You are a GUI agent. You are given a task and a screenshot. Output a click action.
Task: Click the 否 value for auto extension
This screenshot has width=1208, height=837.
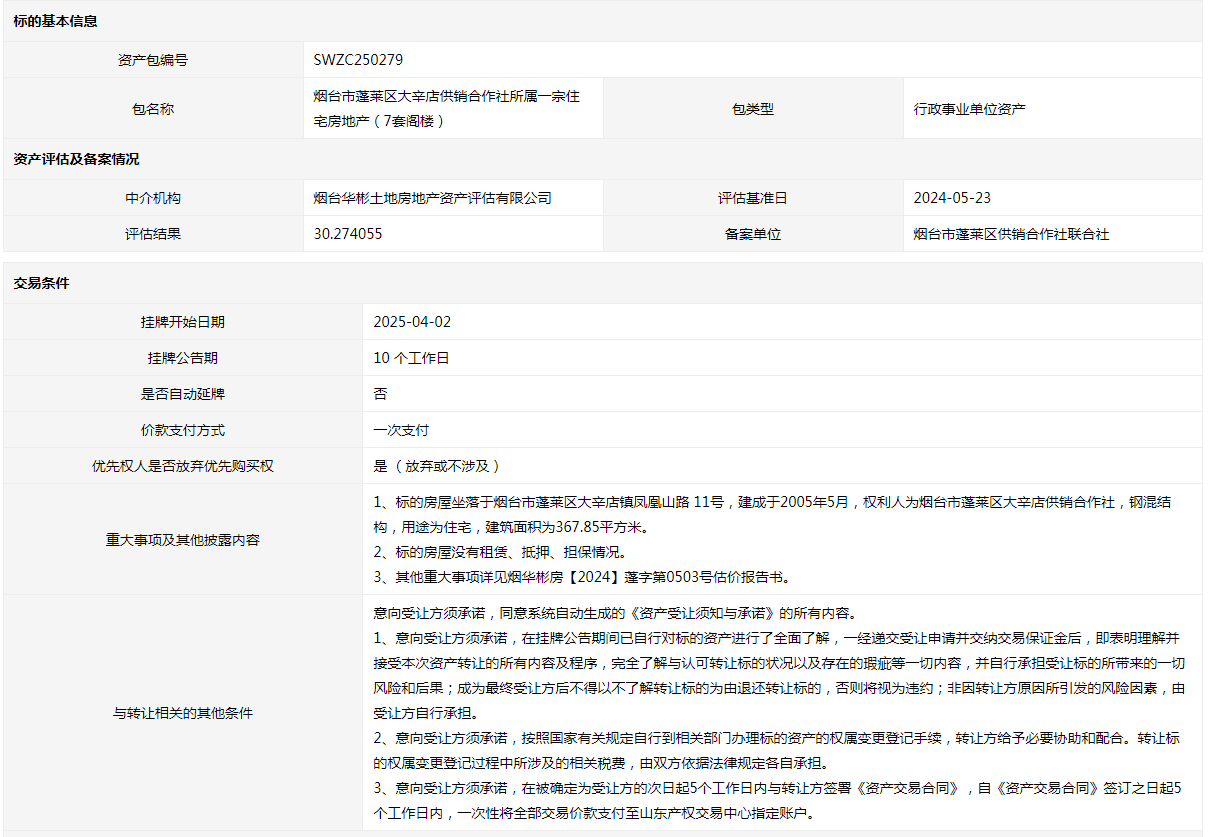[x=380, y=394]
